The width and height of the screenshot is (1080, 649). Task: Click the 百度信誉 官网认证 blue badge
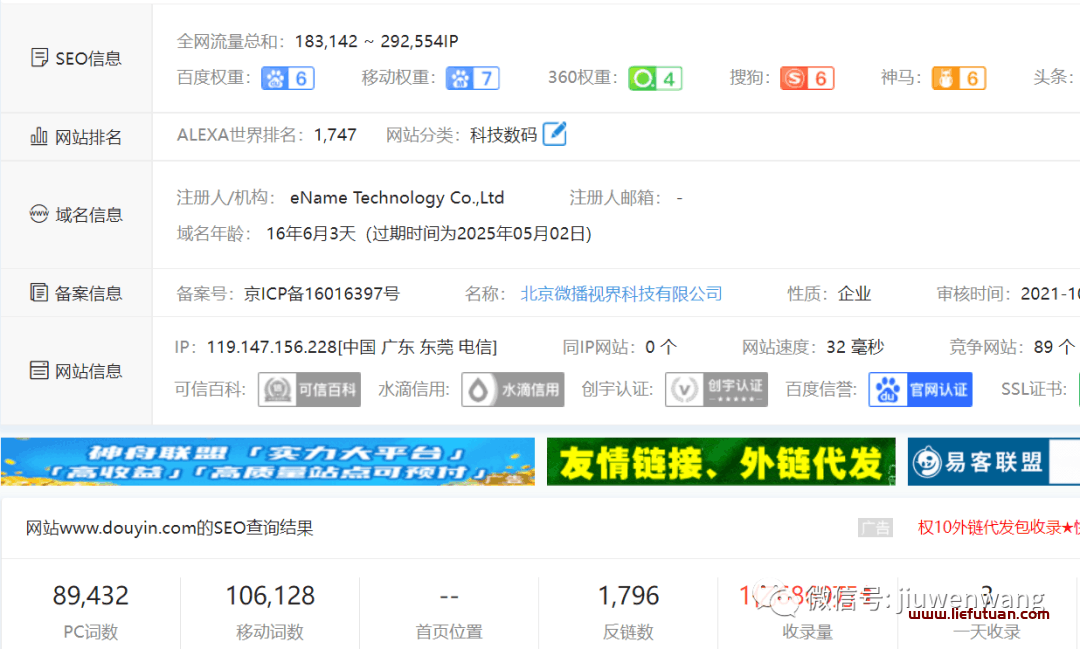click(x=920, y=389)
